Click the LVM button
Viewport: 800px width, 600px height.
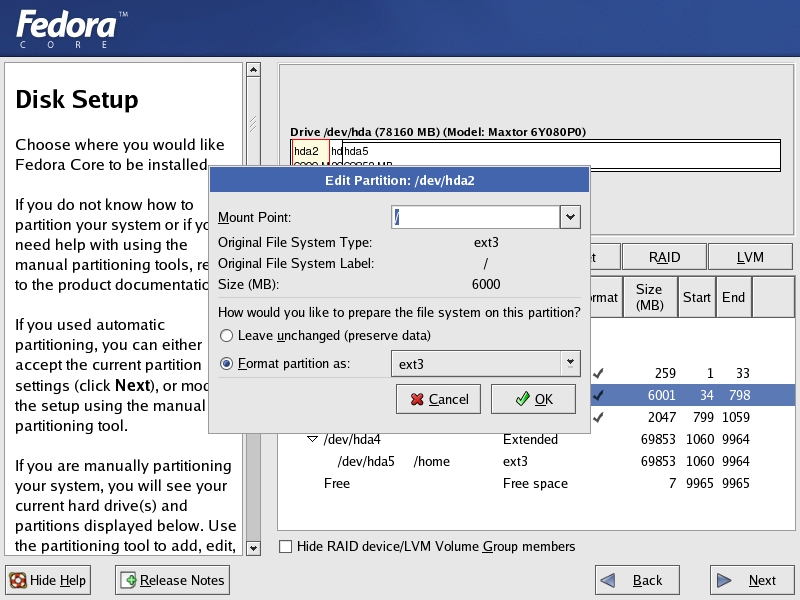[x=750, y=257]
